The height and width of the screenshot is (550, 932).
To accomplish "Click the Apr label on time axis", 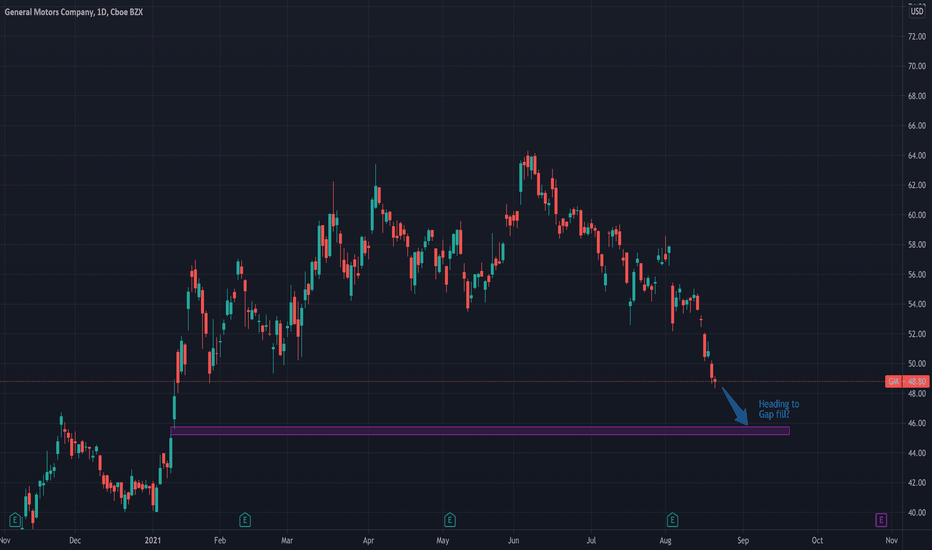I will click(369, 540).
